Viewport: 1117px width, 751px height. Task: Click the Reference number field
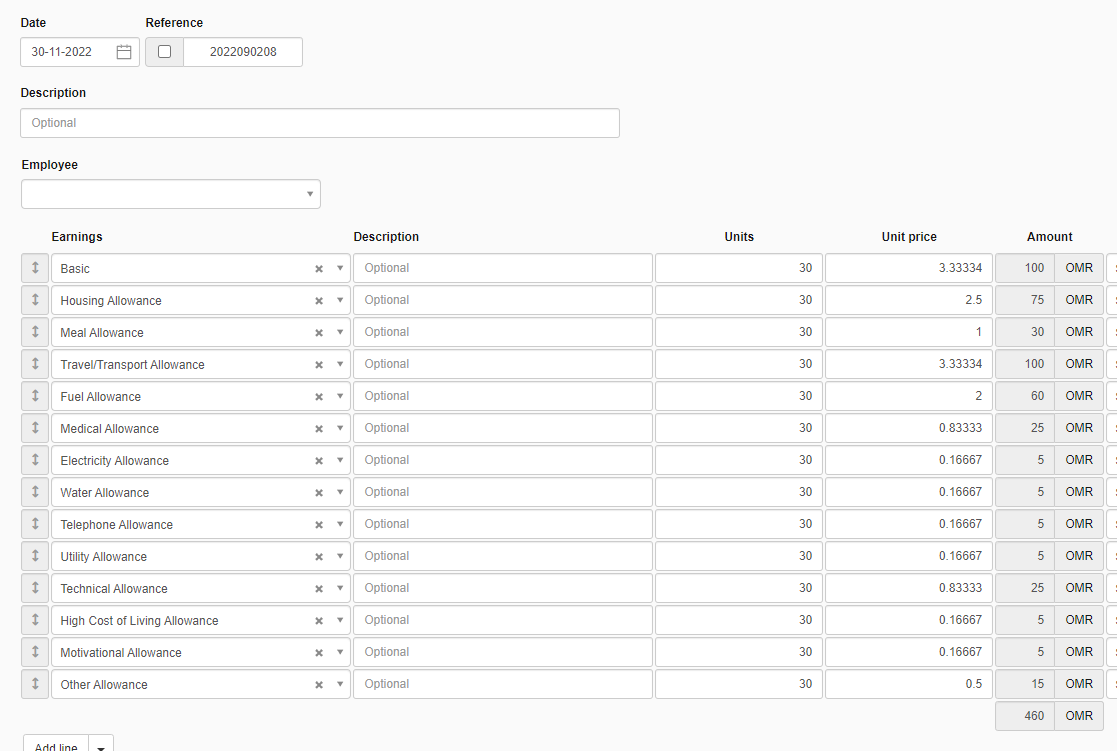pyautogui.click(x=243, y=52)
